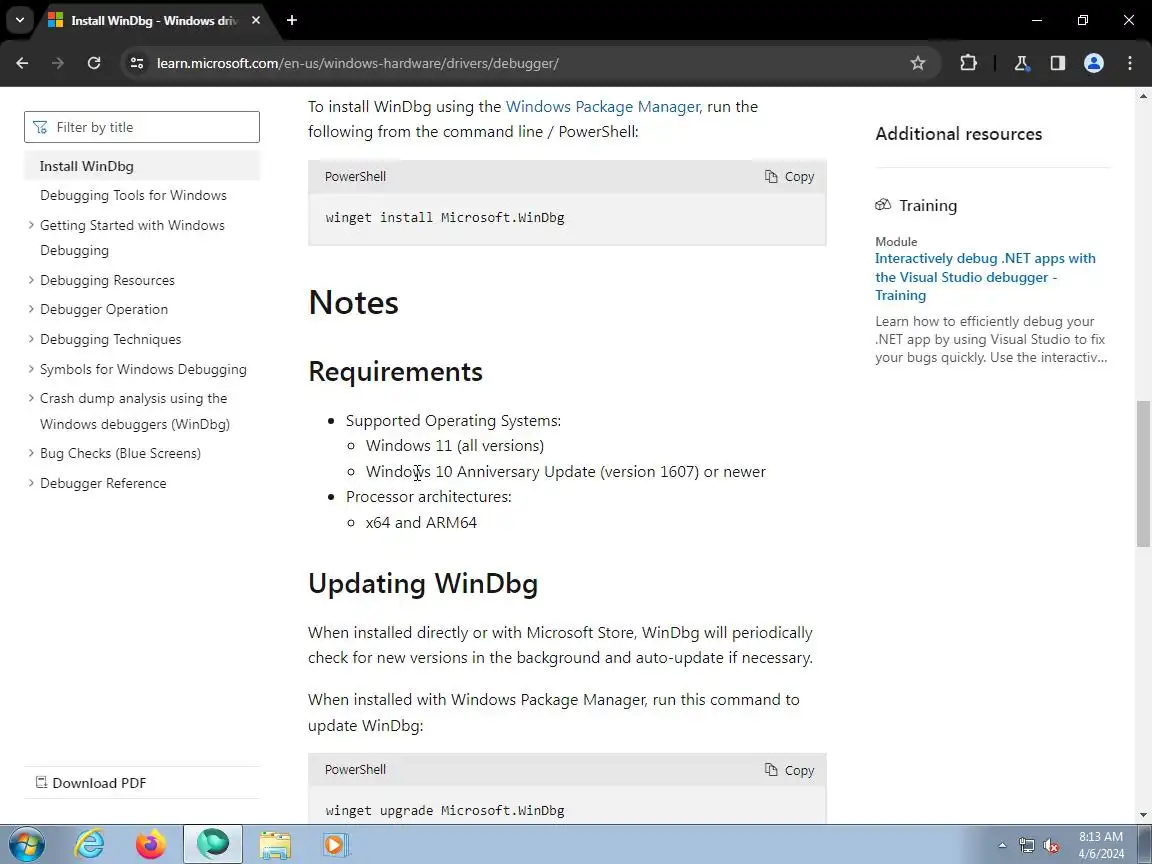Copy the winget install command
1152x864 pixels.
(789, 176)
